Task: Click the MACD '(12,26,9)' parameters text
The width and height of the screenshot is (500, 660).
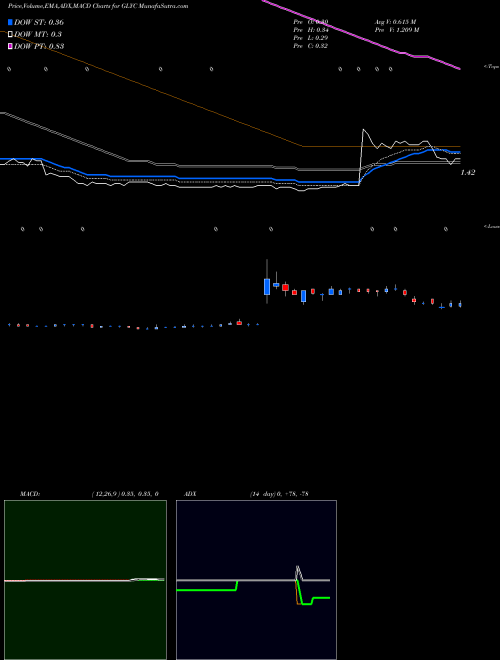Action: pyautogui.click(x=125, y=494)
